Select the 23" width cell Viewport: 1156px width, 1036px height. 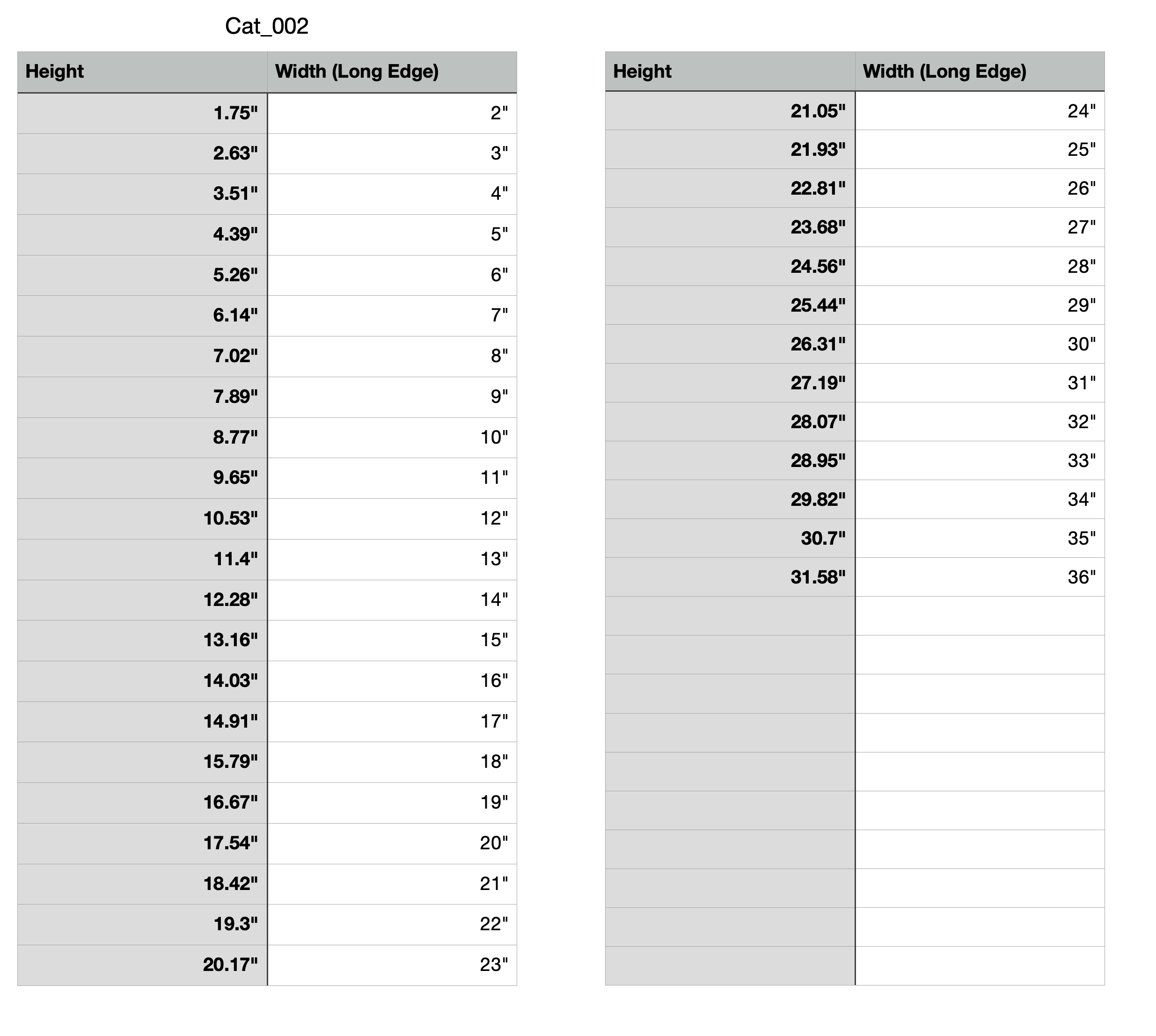coord(392,965)
